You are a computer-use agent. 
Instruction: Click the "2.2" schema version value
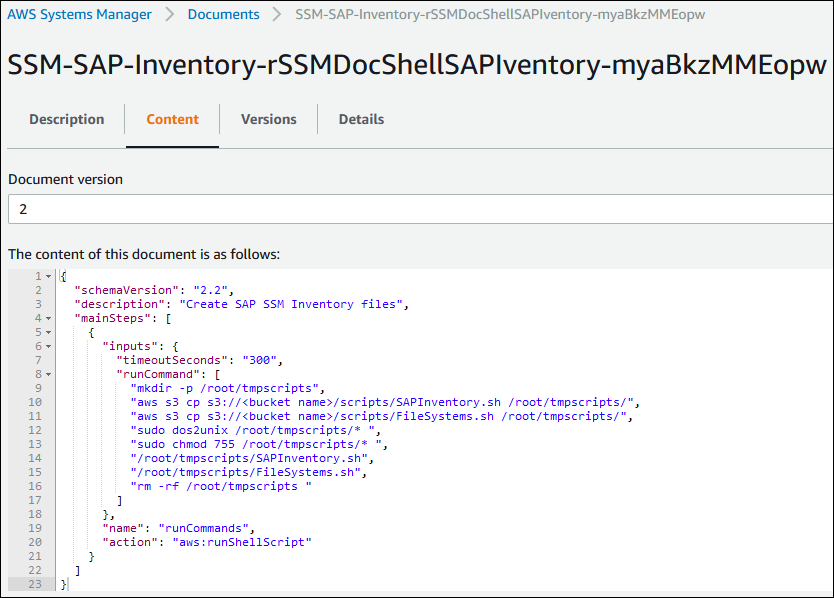tap(211, 290)
